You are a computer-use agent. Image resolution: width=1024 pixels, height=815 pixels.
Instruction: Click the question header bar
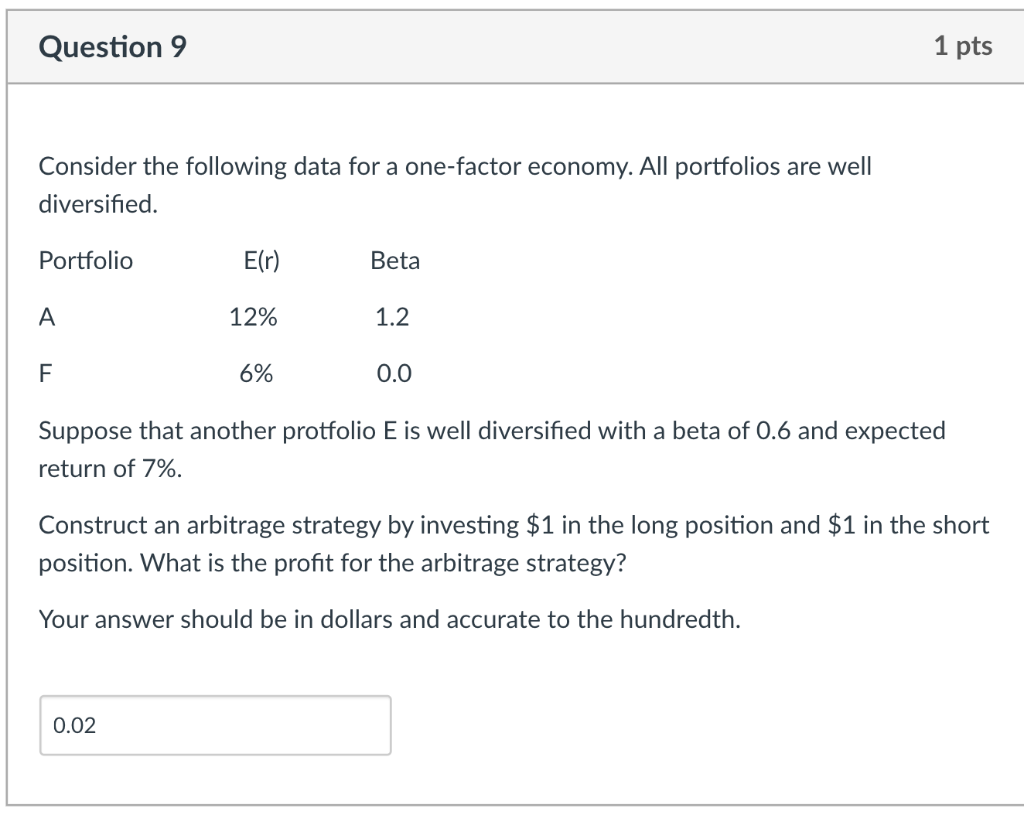click(512, 45)
